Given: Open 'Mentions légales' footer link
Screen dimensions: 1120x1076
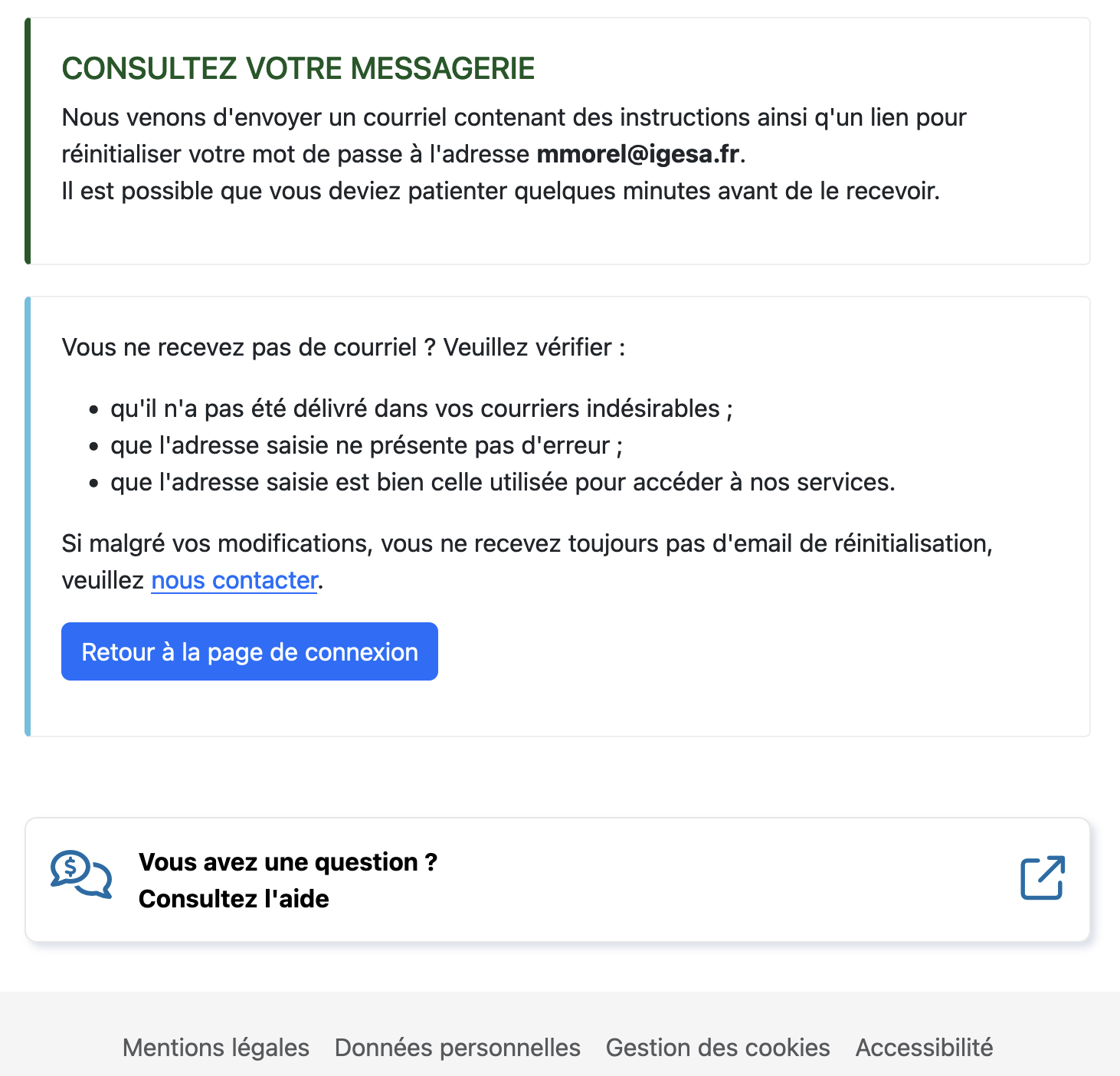Looking at the screenshot, I should point(216,1048).
